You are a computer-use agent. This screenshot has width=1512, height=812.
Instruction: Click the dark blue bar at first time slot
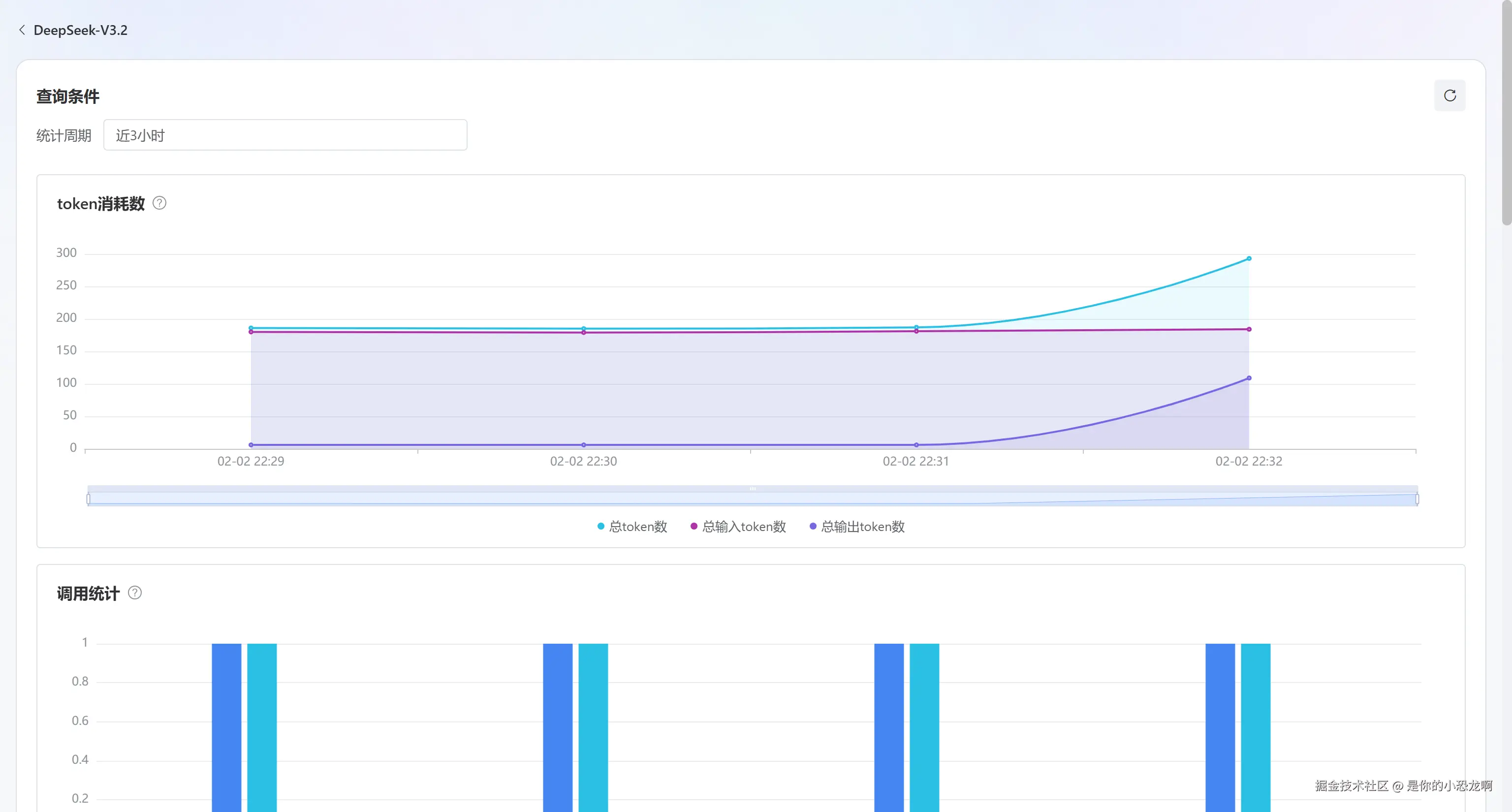coord(226,726)
